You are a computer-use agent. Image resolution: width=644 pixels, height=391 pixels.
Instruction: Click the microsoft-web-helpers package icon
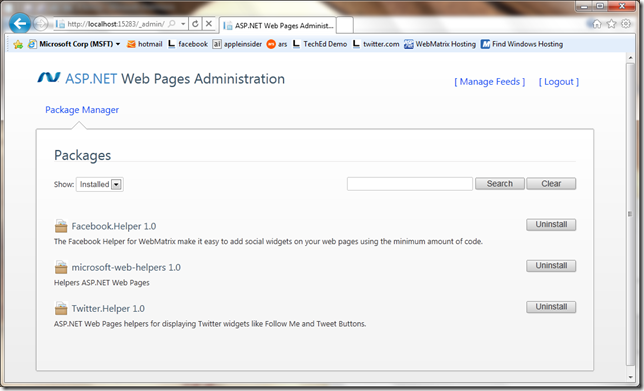[x=61, y=267]
